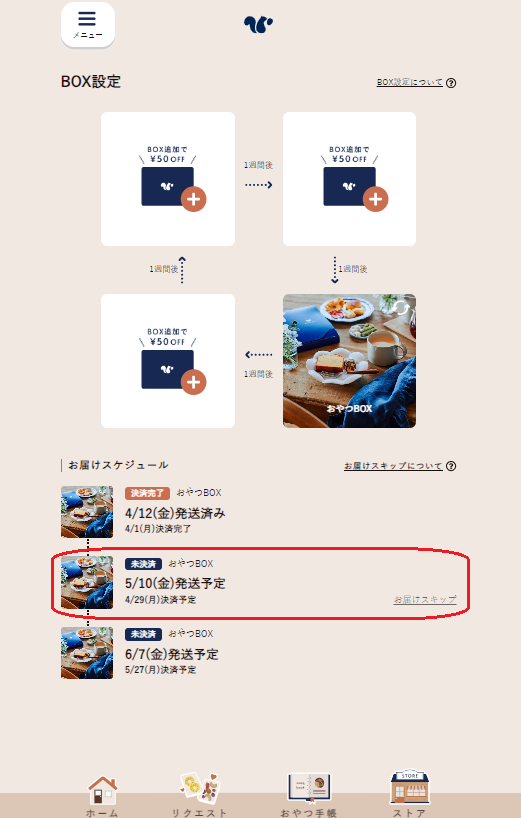Open the リクエスト tab

click(199, 795)
